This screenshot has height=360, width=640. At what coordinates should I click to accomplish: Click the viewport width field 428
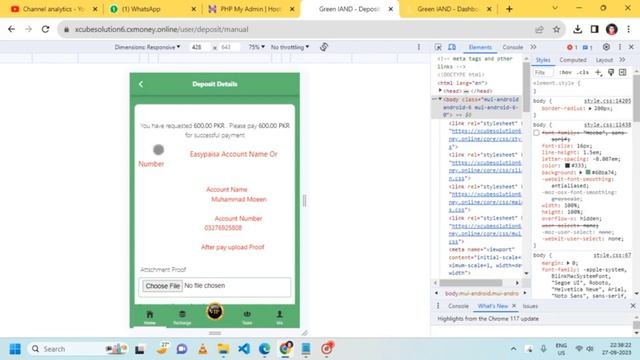coord(200,47)
